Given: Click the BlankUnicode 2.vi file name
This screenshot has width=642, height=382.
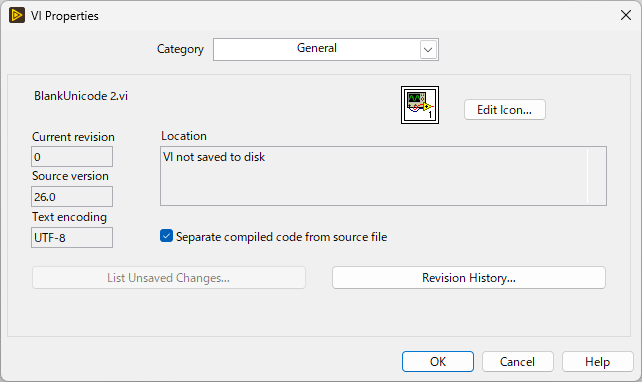Looking at the screenshot, I should tap(81, 96).
